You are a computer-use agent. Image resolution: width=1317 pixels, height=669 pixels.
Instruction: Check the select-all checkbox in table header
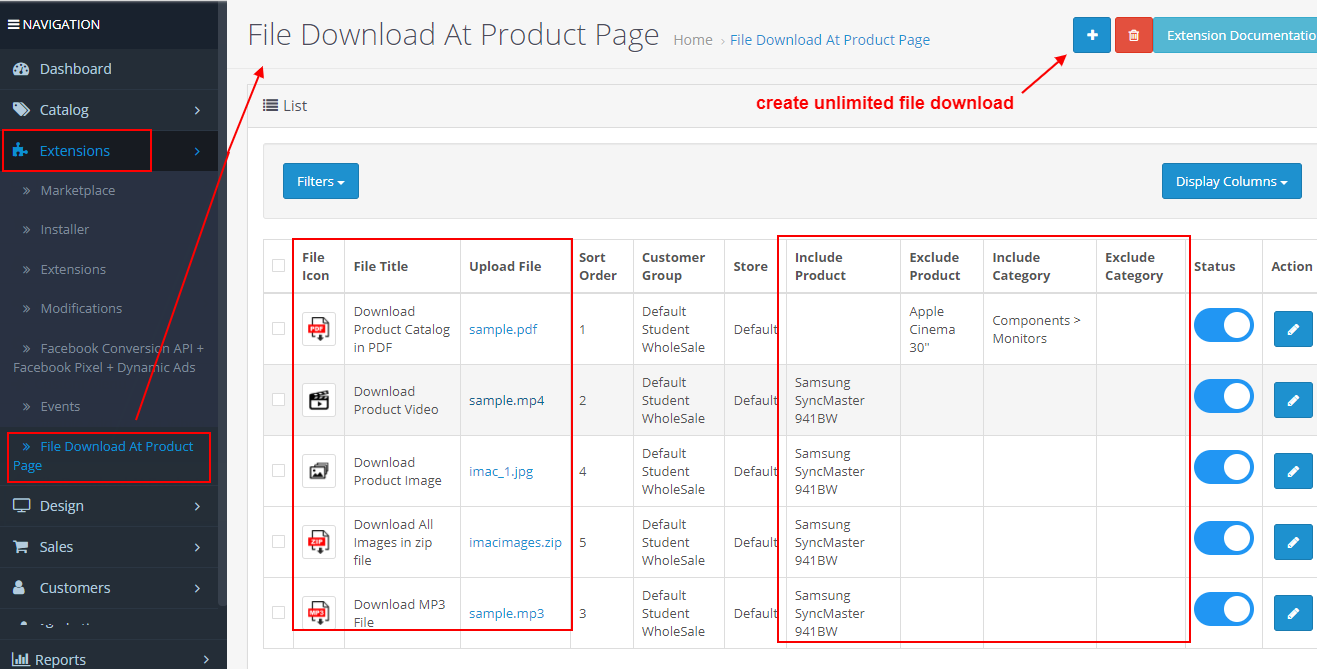pyautogui.click(x=277, y=266)
